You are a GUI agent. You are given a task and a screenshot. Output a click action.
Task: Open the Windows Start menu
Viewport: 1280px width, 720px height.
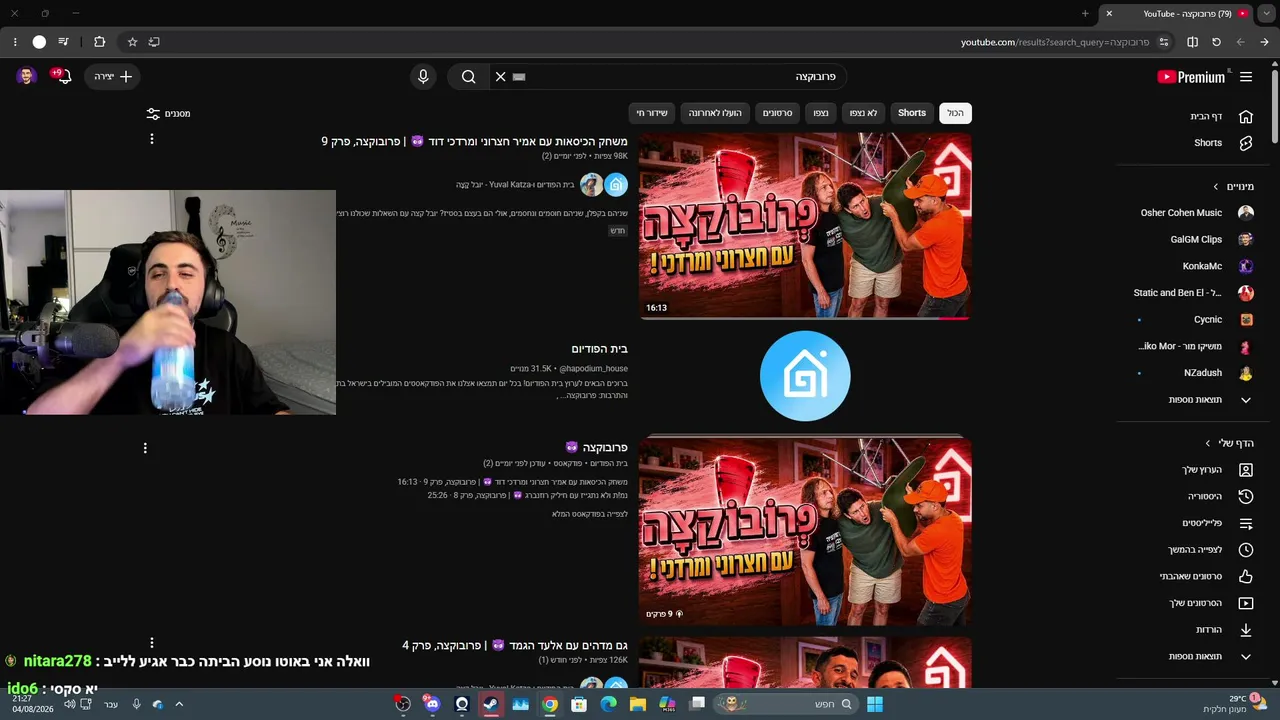(875, 704)
